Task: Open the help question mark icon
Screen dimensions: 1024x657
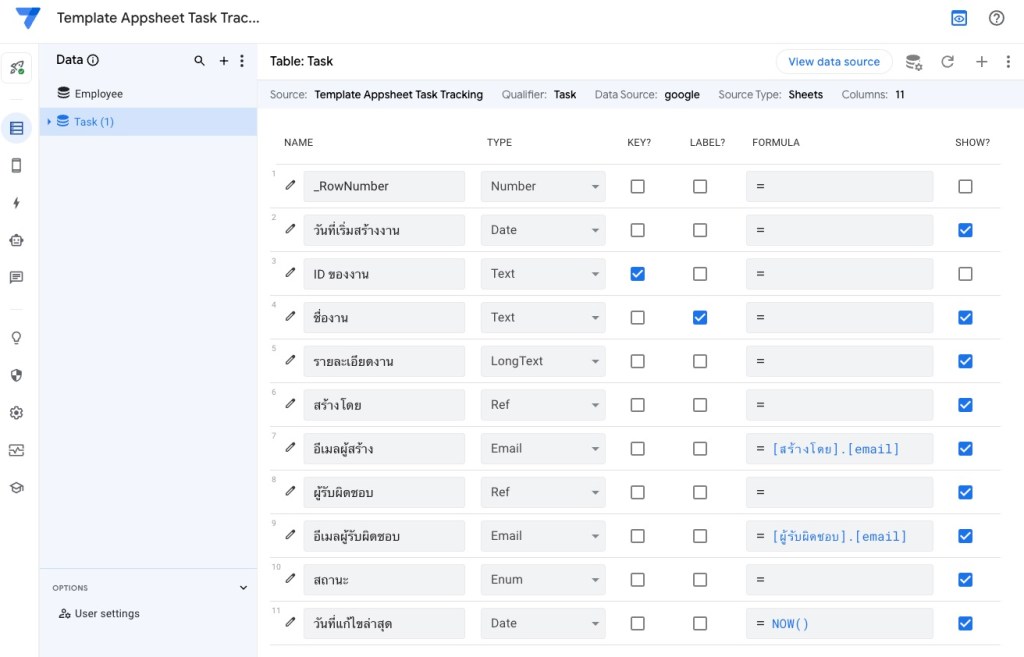Action: (996, 18)
